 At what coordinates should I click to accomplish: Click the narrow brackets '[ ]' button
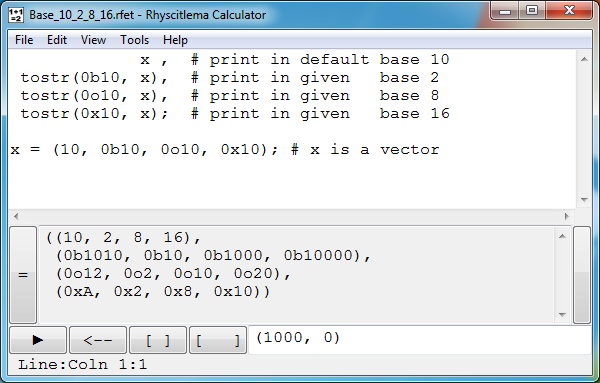tap(158, 340)
